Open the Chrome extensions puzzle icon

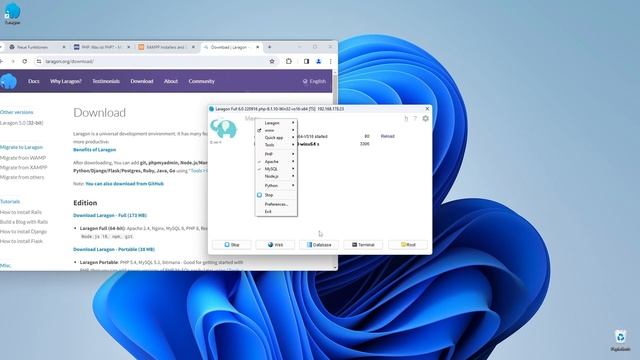tap(289, 61)
